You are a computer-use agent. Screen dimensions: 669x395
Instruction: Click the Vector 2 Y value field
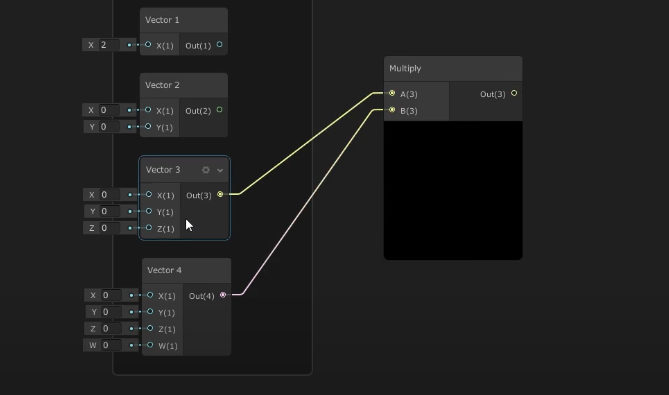click(109, 127)
